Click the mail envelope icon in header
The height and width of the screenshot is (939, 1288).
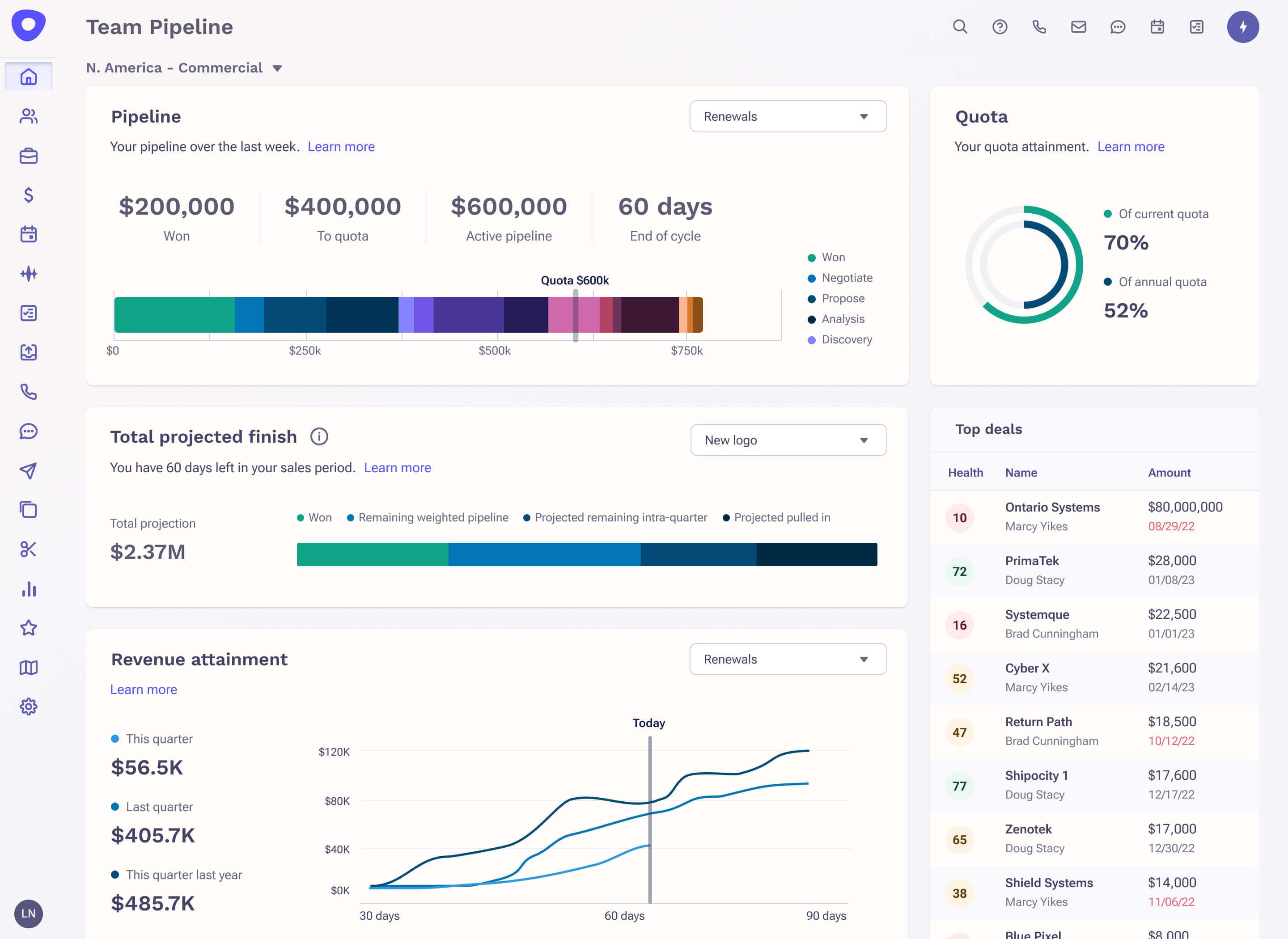click(x=1078, y=27)
